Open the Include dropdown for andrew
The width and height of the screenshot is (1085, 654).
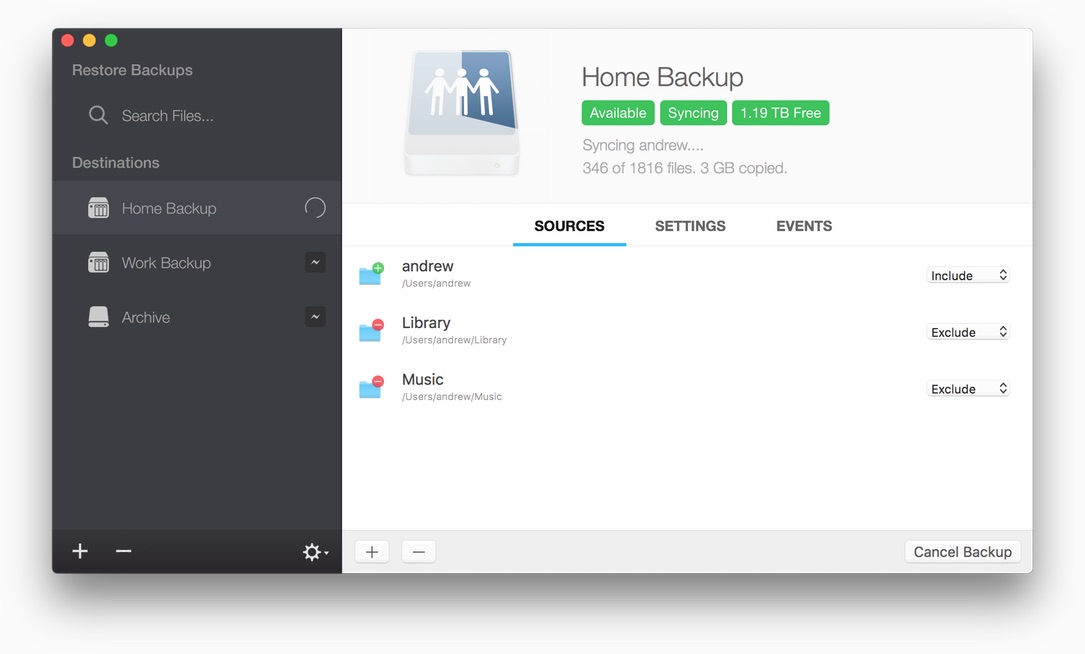[x=968, y=275]
